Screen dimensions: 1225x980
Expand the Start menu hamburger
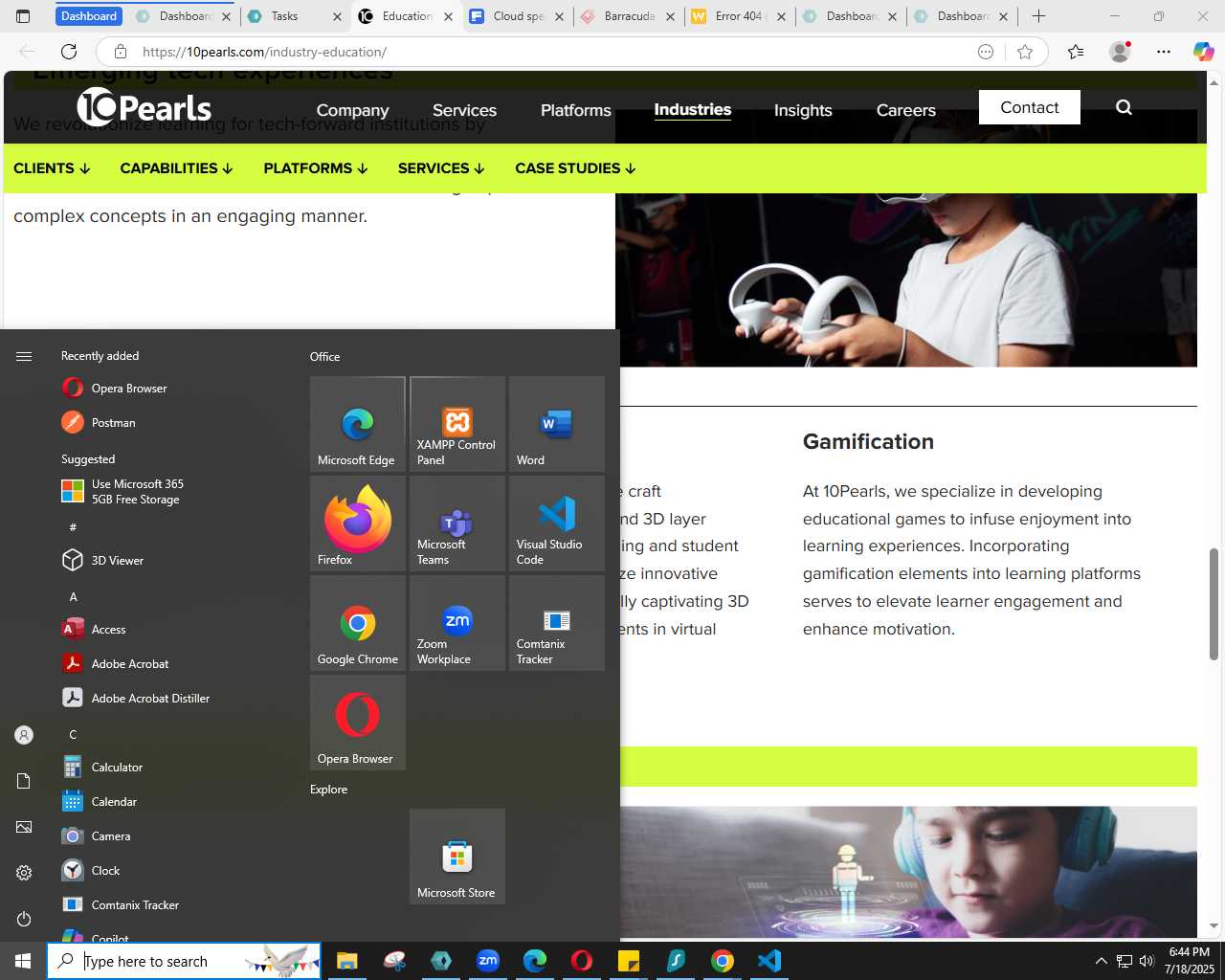click(24, 356)
